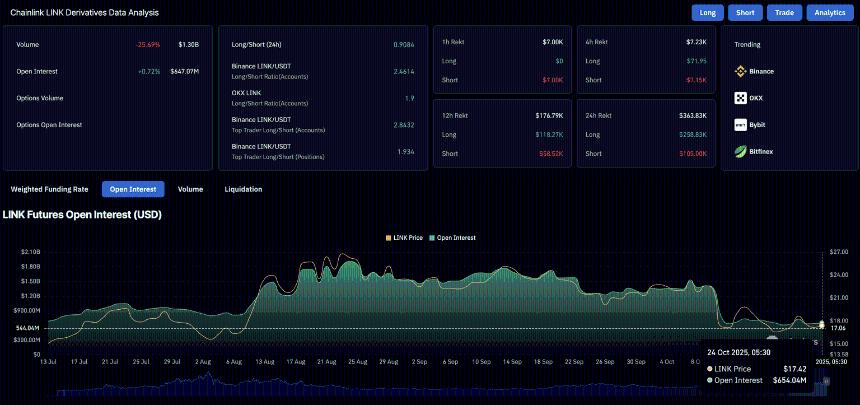Image resolution: width=860 pixels, height=405 pixels.
Task: Toggle the Open Interest legend series
Action: (453, 237)
